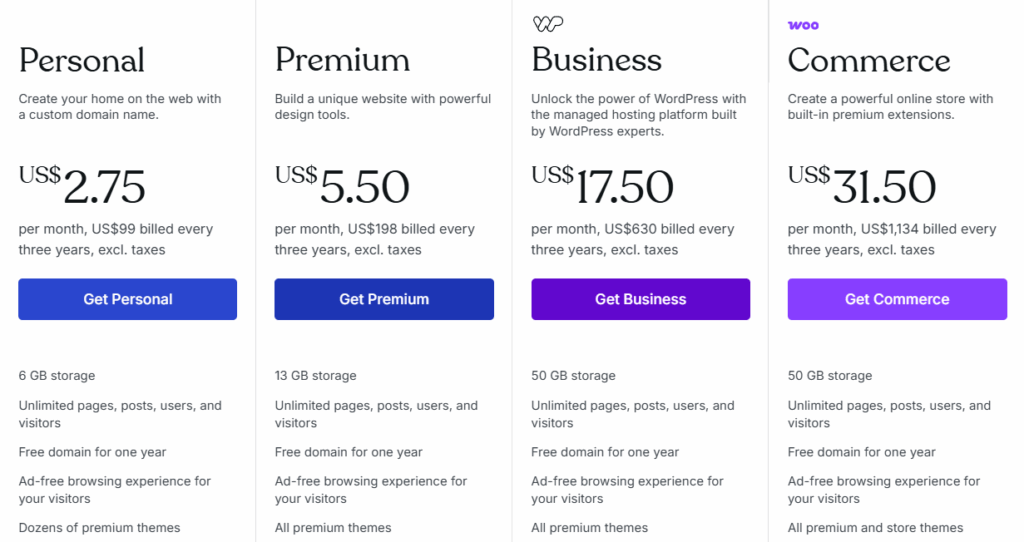
Task: Click the Get Commerce button
Action: tap(897, 299)
